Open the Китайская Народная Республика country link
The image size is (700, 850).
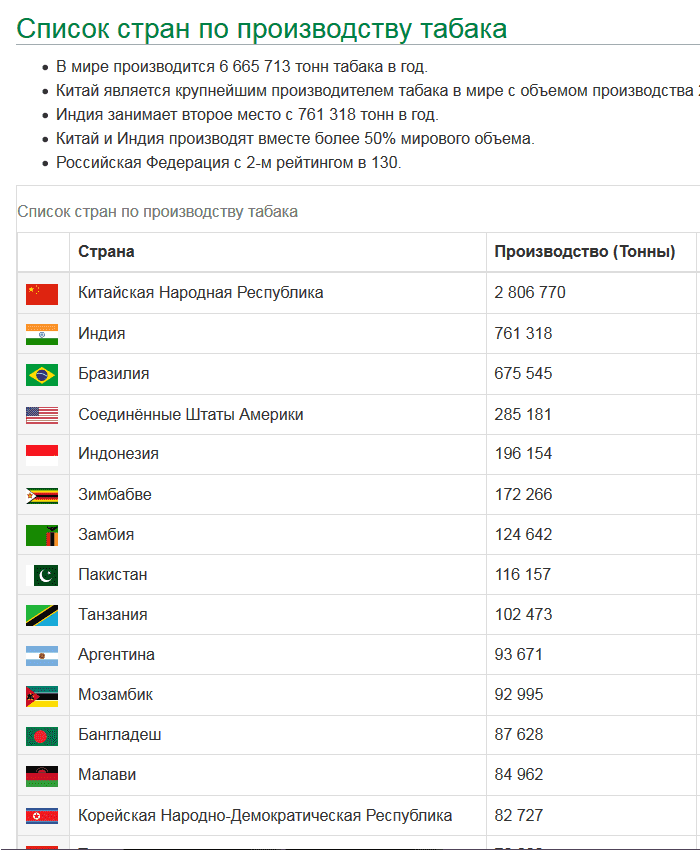point(201,293)
